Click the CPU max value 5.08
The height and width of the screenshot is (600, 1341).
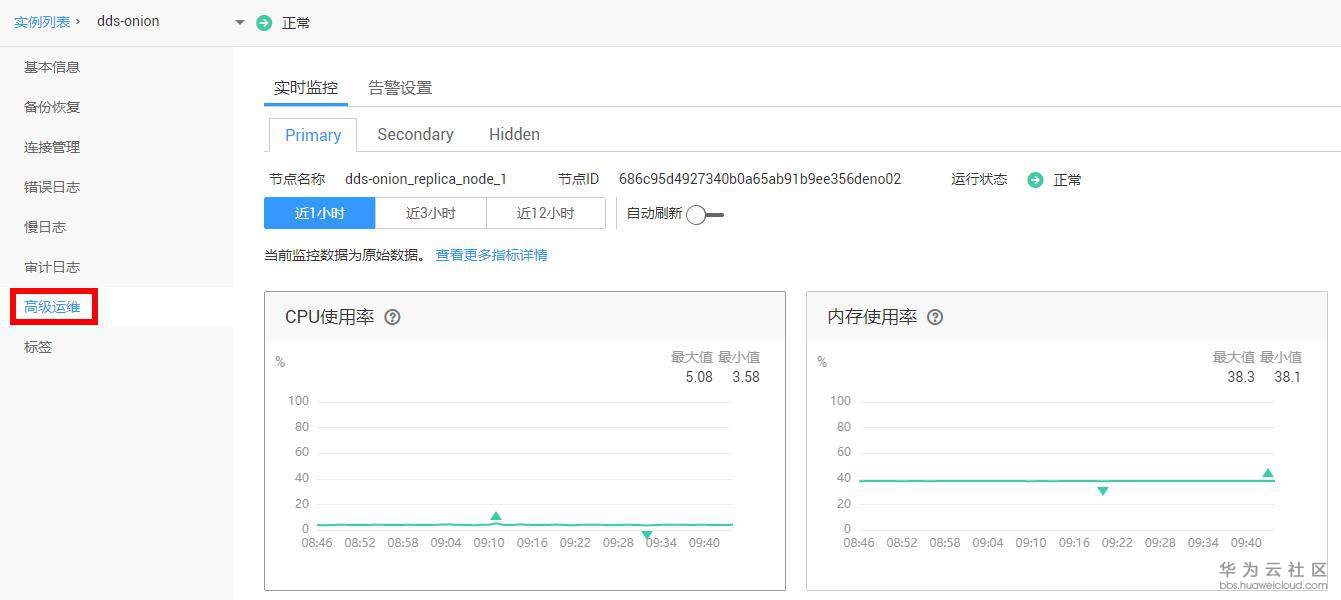(699, 377)
